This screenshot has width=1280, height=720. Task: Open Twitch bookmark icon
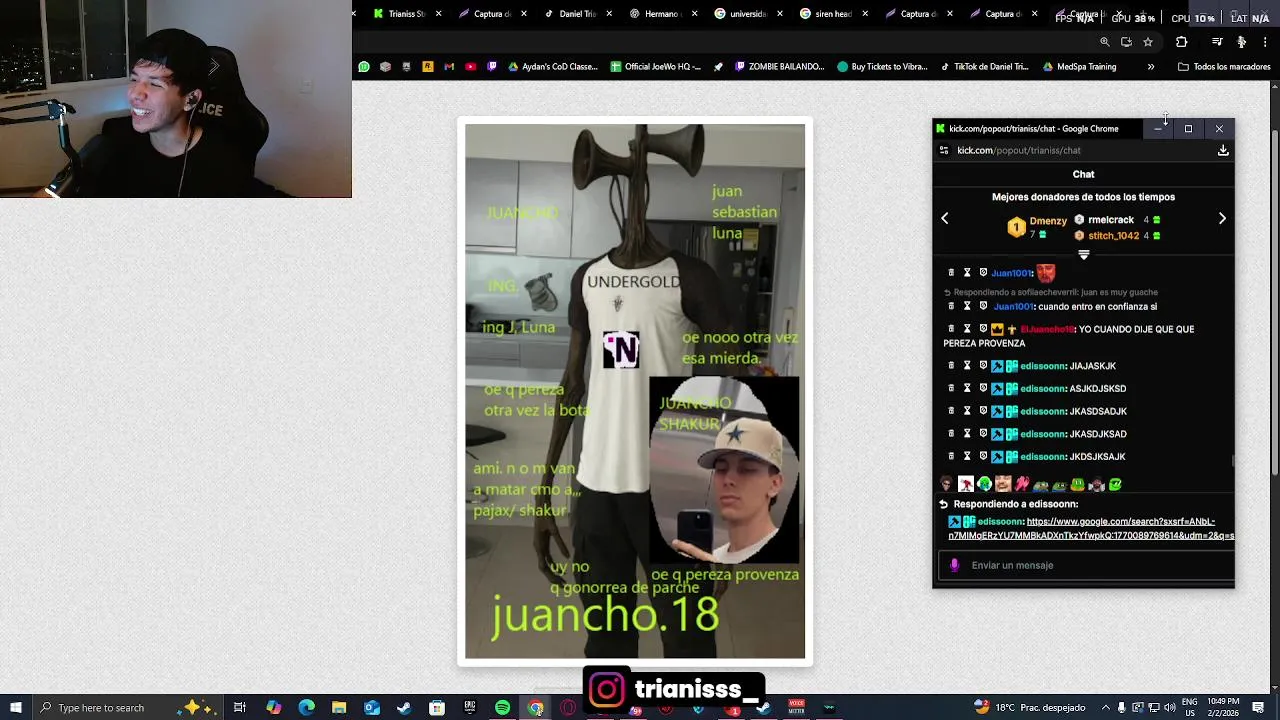click(x=491, y=67)
